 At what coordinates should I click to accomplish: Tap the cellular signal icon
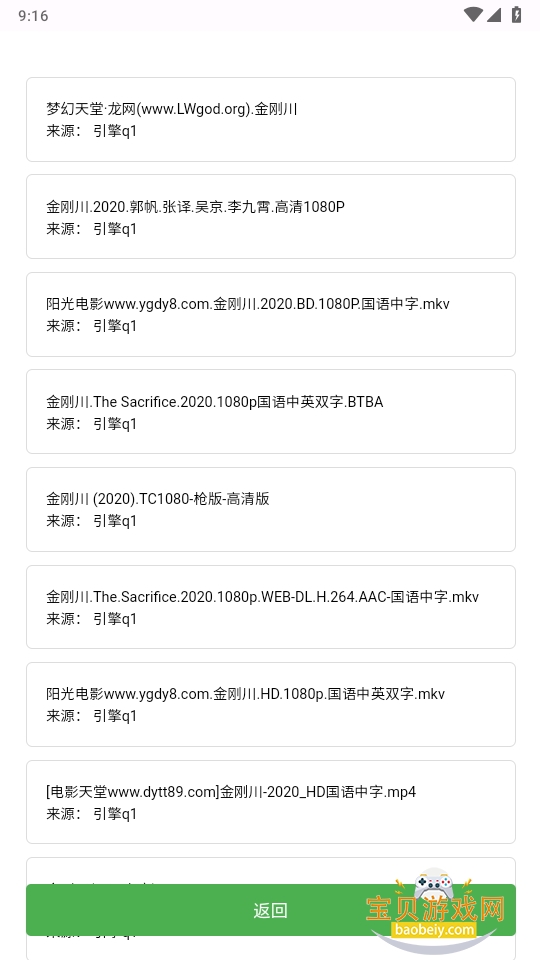coord(493,15)
